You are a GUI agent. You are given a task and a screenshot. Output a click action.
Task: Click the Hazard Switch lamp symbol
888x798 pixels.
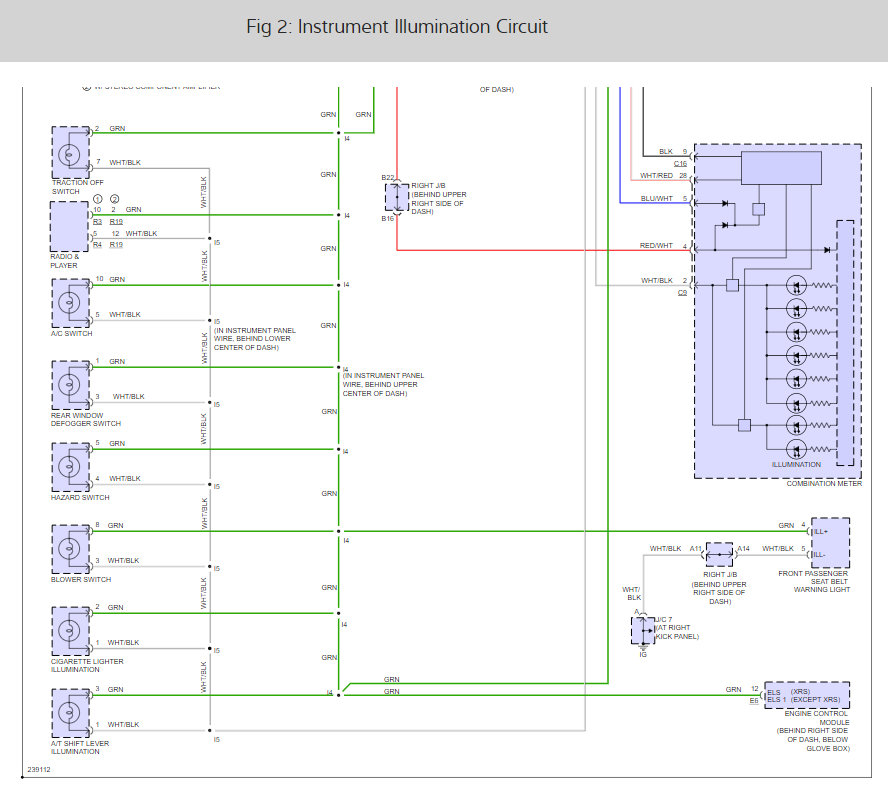(x=70, y=467)
